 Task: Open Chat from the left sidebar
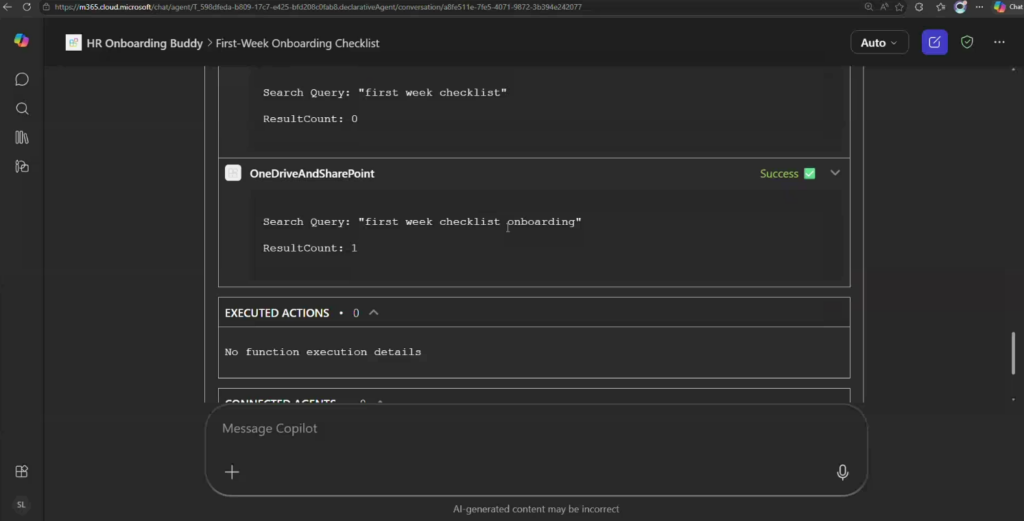click(x=21, y=79)
